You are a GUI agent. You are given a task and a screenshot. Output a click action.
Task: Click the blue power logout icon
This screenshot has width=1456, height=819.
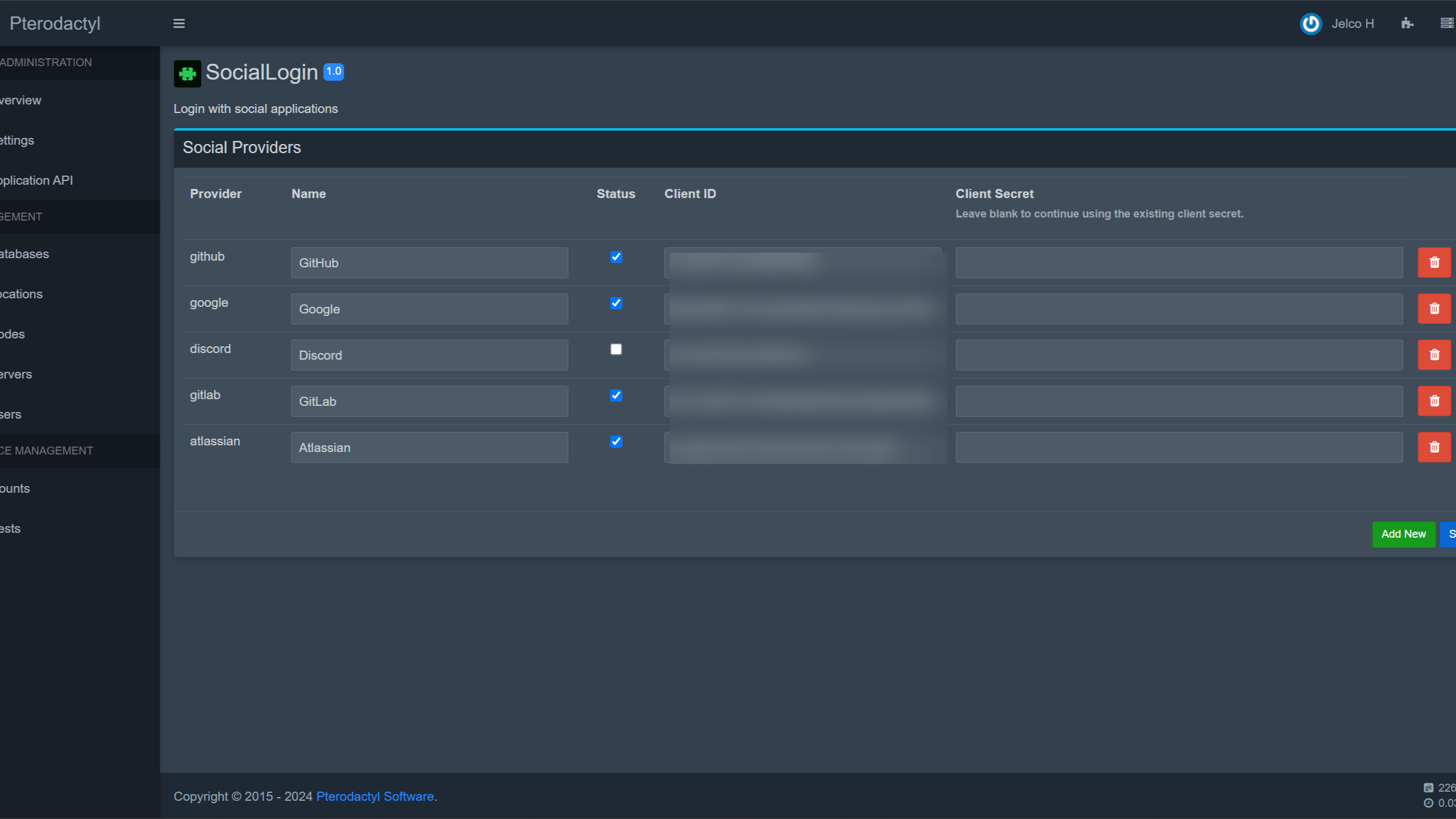pos(1311,23)
